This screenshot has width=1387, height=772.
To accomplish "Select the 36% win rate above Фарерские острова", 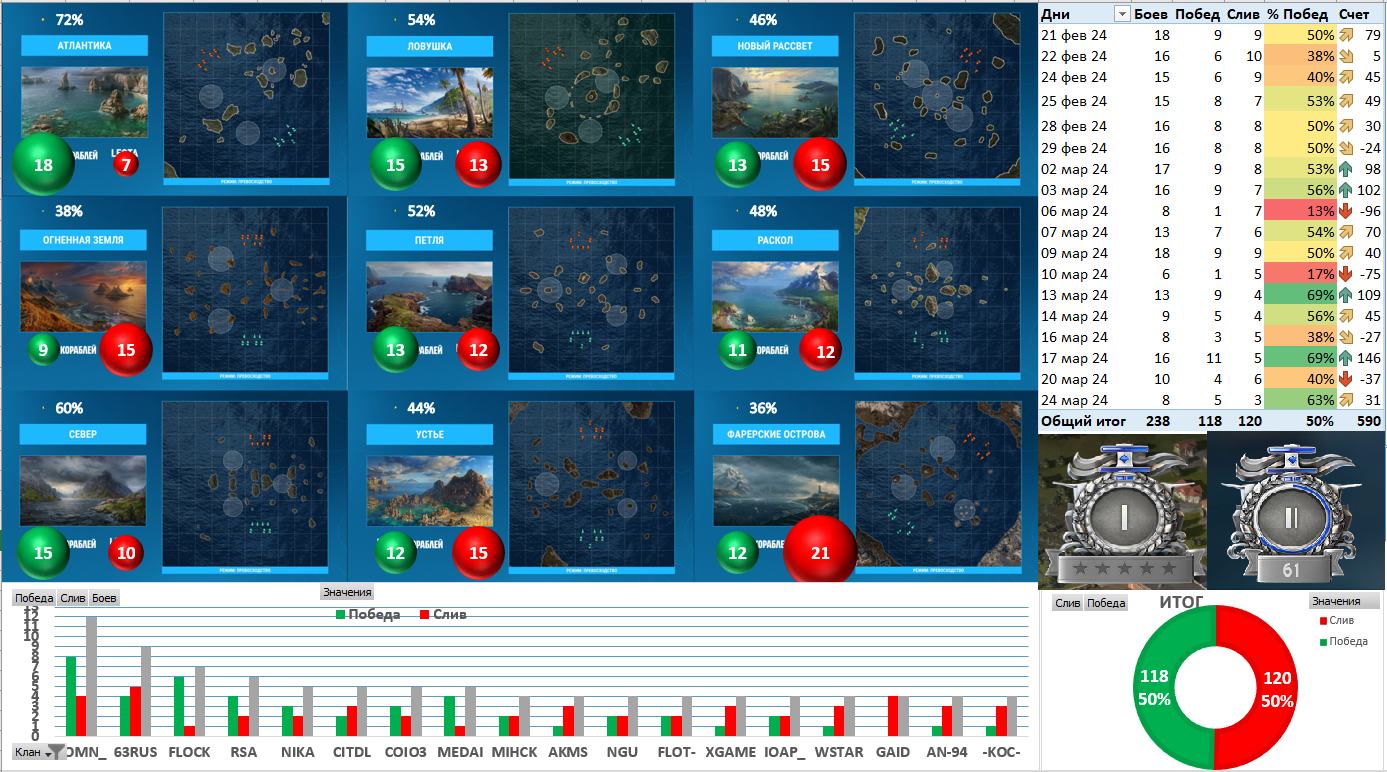I will point(763,408).
